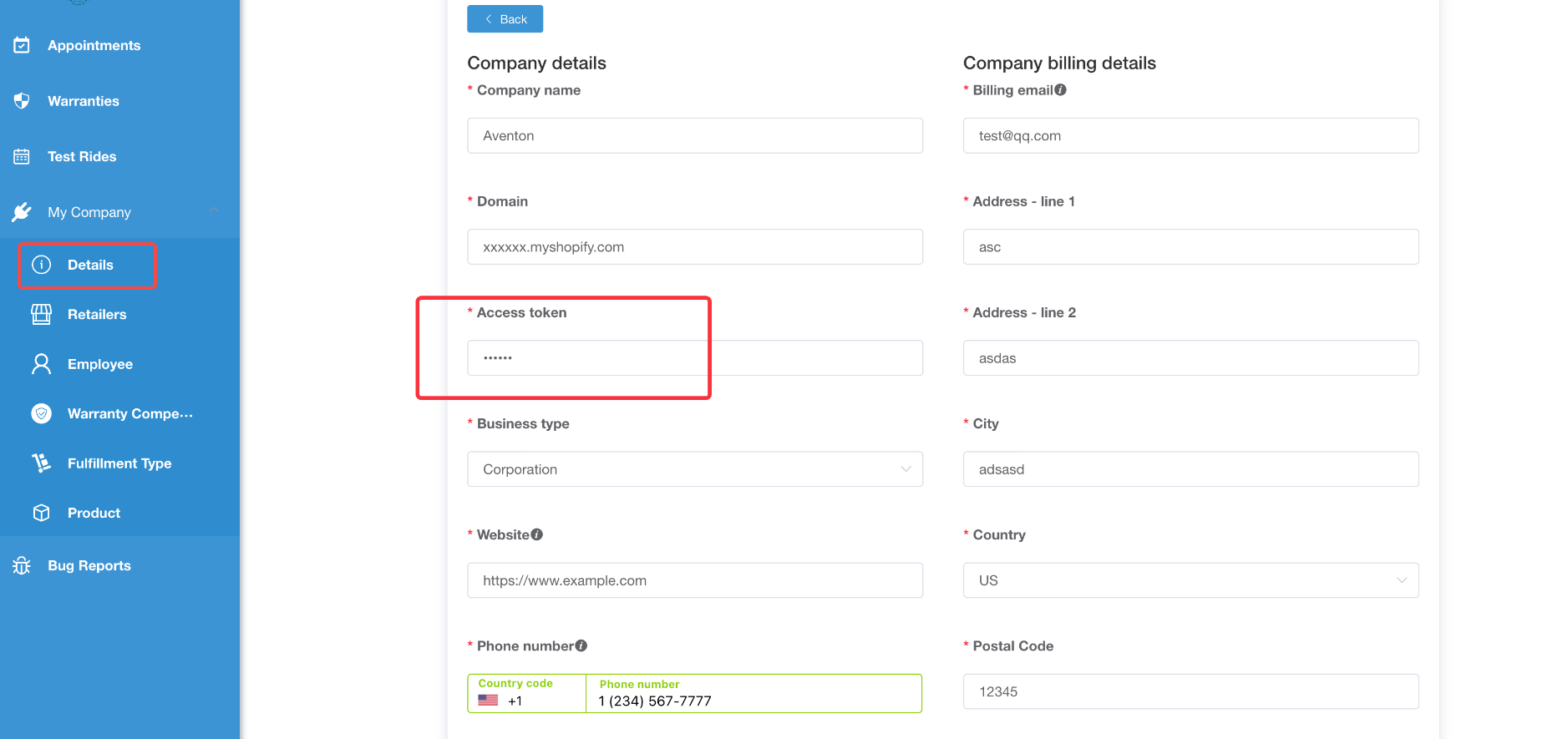Click the Back button
Screen dimensions: 1568x739
(505, 19)
